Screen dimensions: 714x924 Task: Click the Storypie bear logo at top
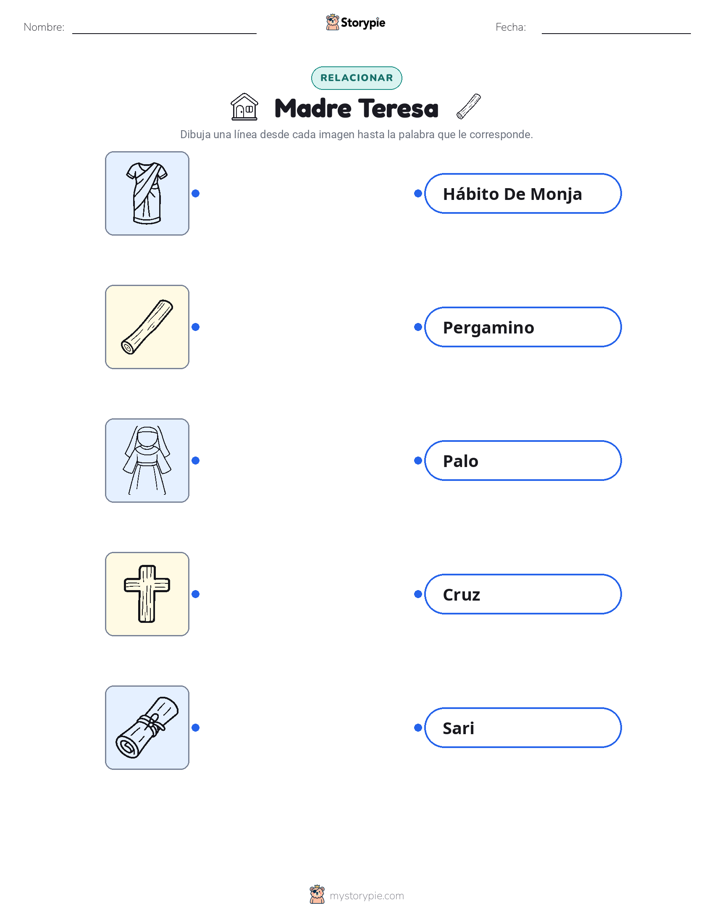coord(332,22)
